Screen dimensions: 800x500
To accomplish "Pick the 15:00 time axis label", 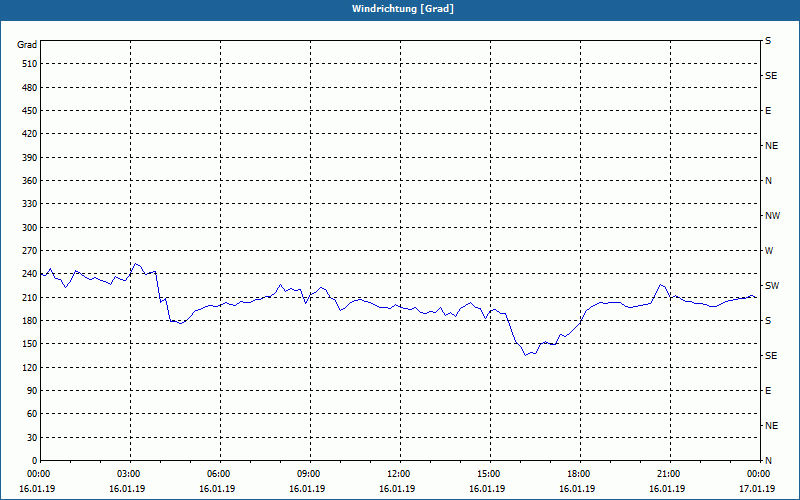I will pyautogui.click(x=491, y=474).
